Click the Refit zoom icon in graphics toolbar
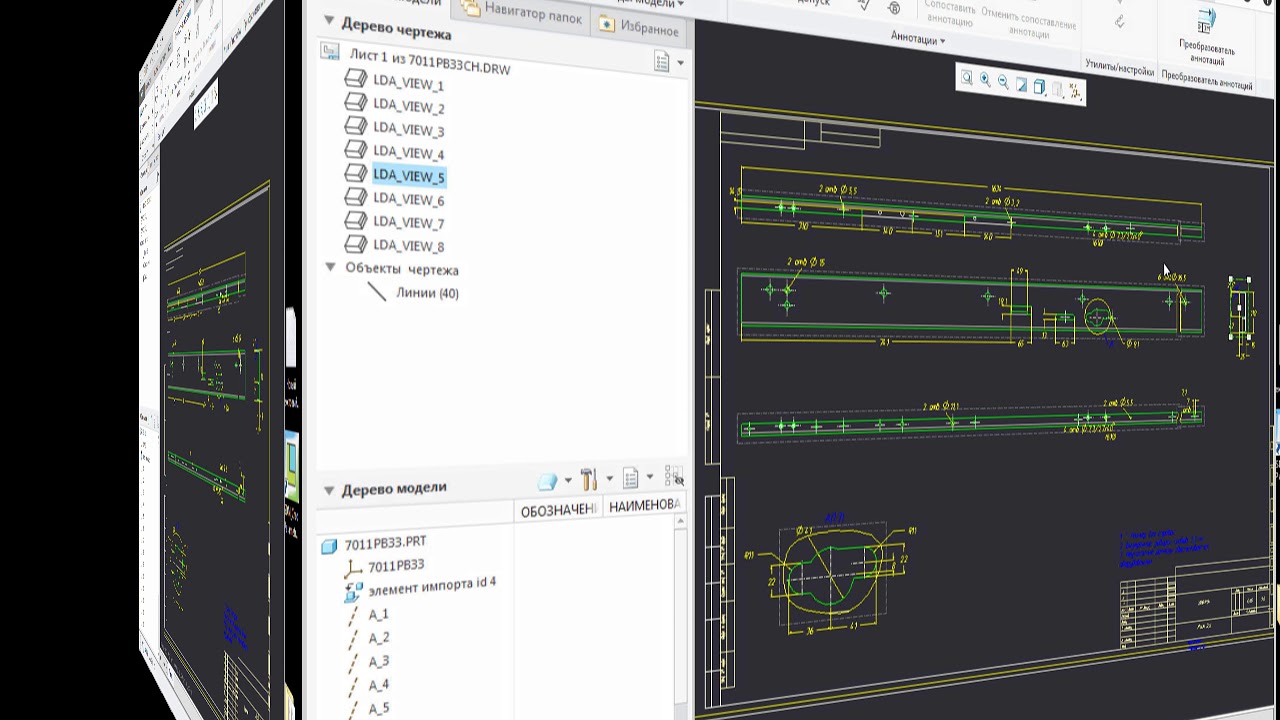 [x=967, y=79]
